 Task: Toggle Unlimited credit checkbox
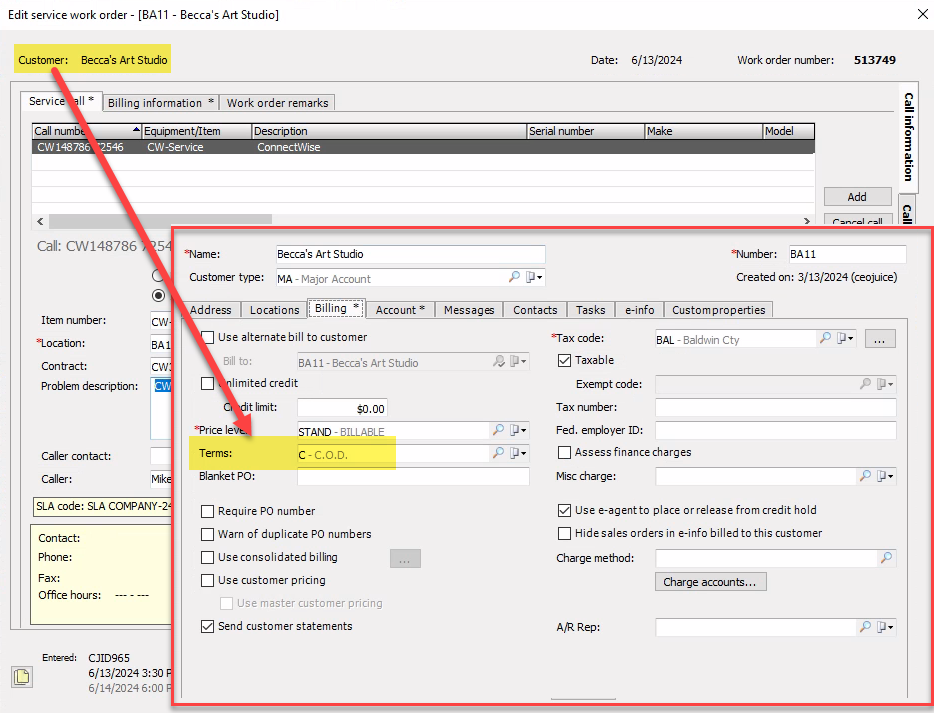pyautogui.click(x=207, y=384)
